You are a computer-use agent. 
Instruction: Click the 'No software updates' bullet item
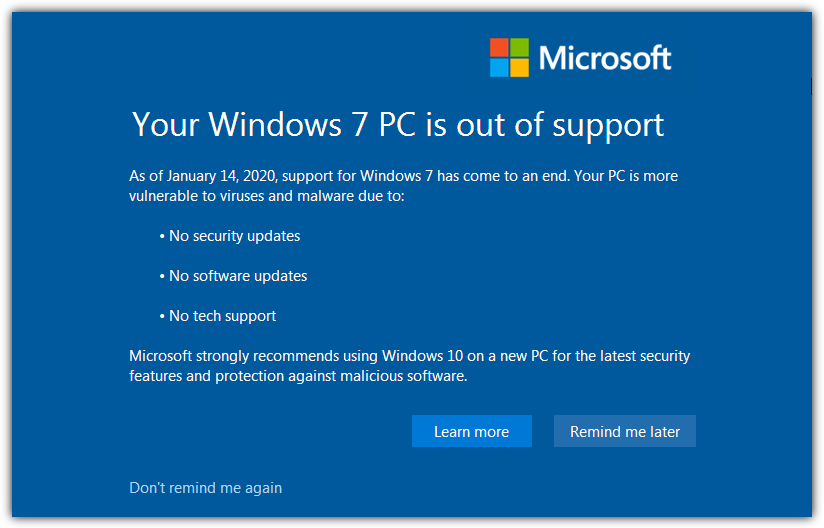coord(233,276)
